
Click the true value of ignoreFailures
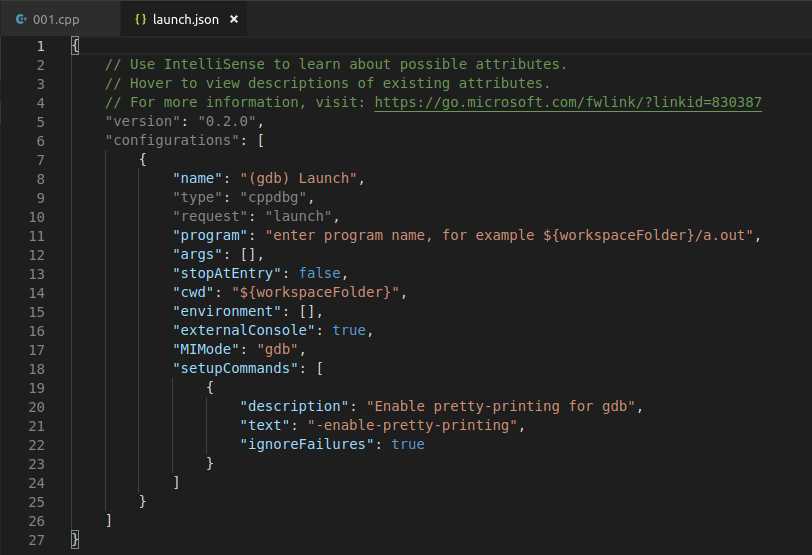407,445
